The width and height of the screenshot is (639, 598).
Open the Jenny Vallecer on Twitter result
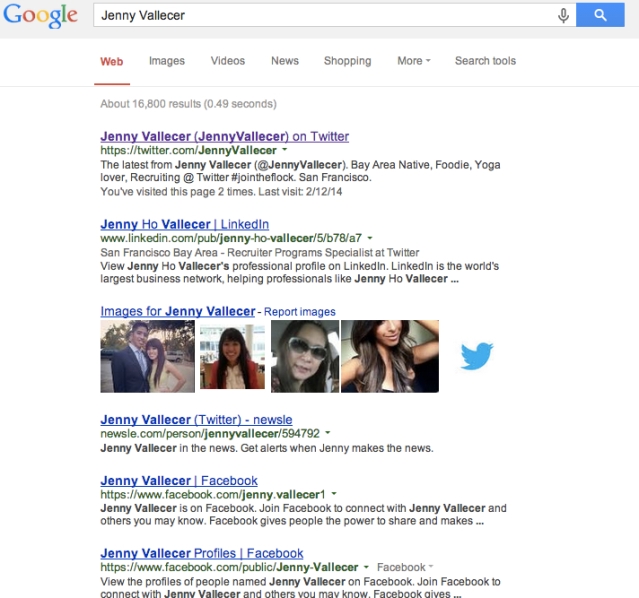coord(225,136)
